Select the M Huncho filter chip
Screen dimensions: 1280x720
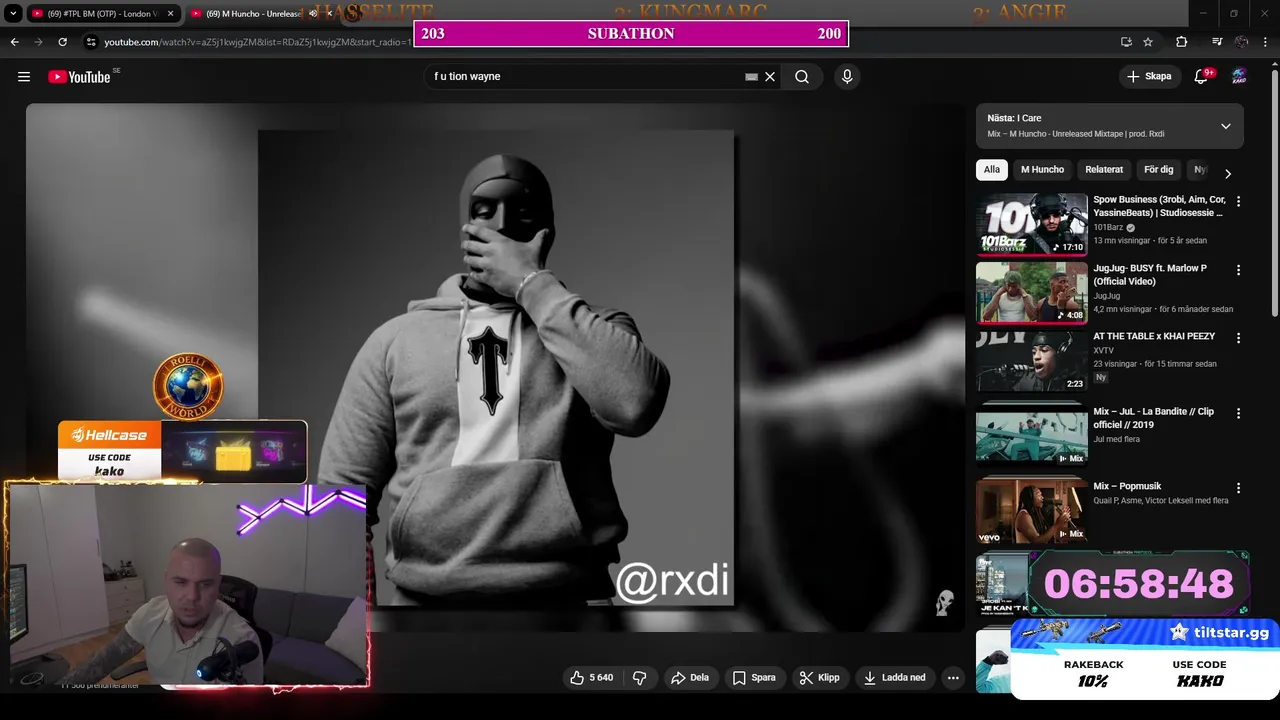coord(1042,170)
